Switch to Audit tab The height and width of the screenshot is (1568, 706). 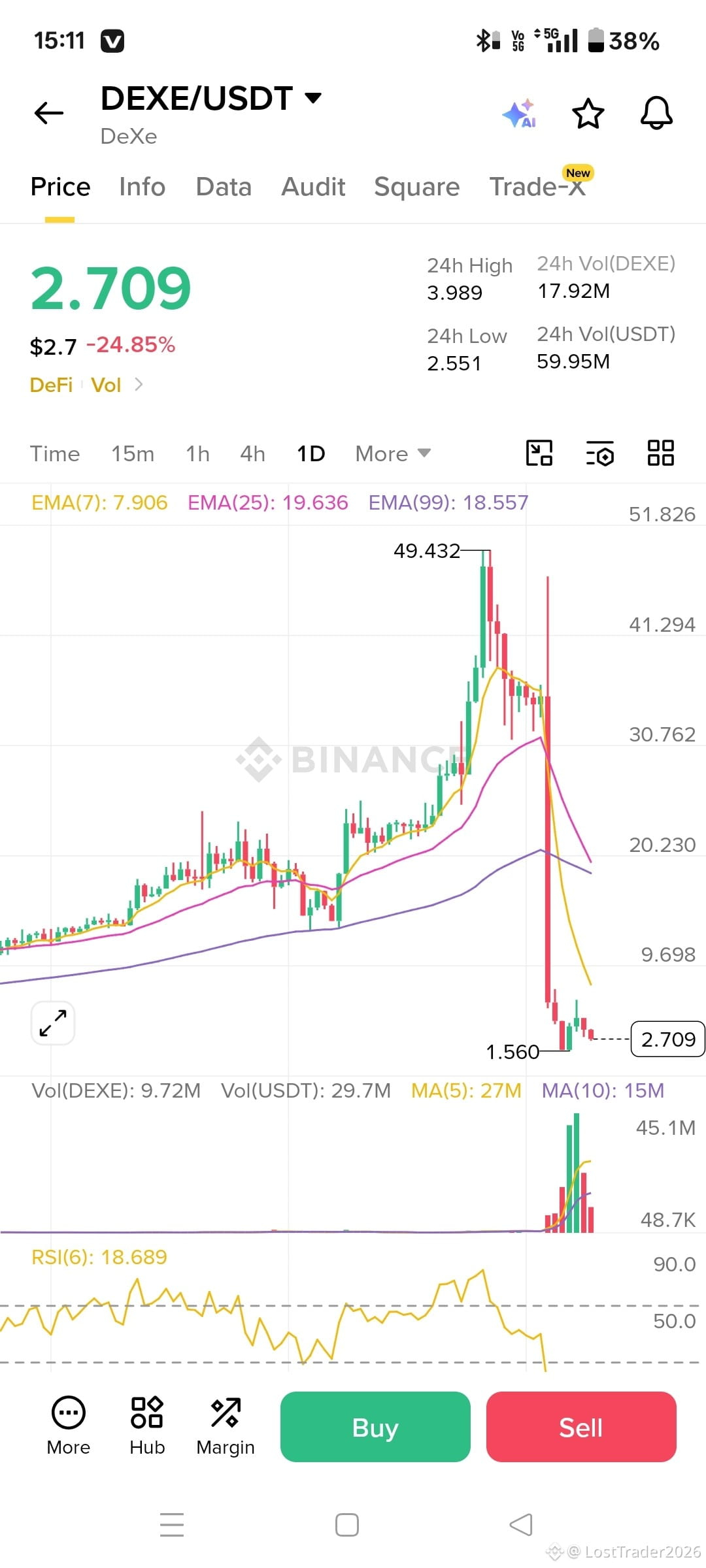(x=313, y=187)
